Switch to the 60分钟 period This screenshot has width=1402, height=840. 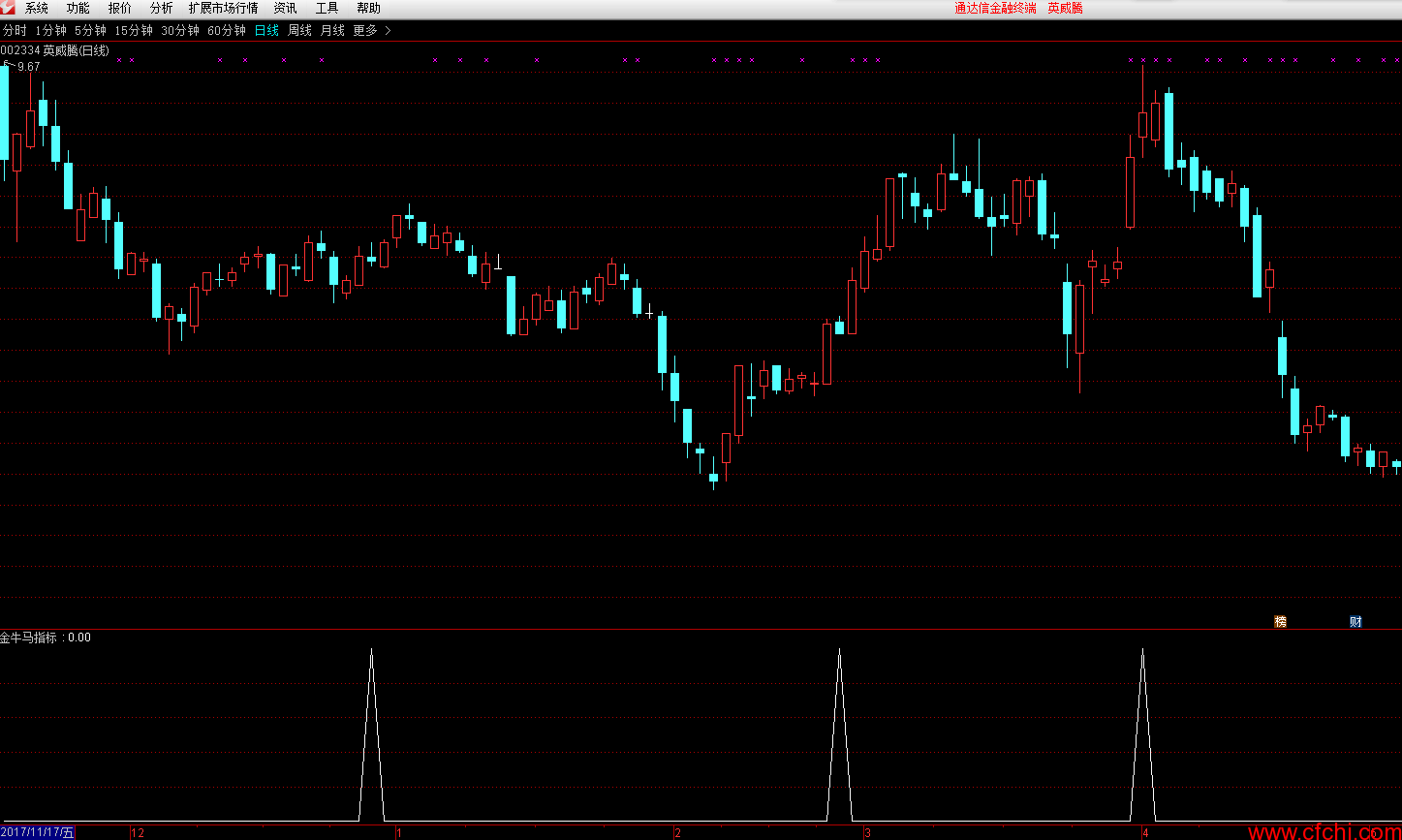click(227, 30)
